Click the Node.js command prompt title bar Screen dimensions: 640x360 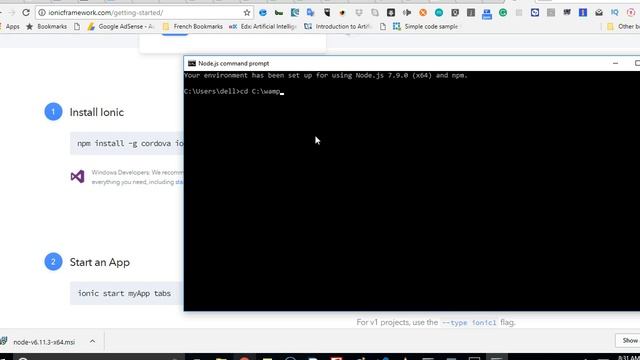tap(412, 63)
